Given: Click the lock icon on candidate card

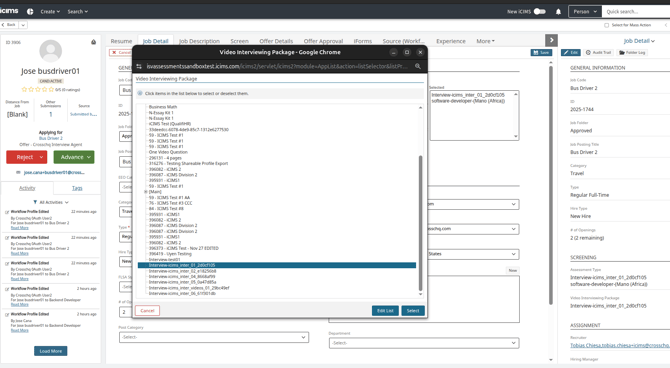Looking at the screenshot, I should point(93,42).
